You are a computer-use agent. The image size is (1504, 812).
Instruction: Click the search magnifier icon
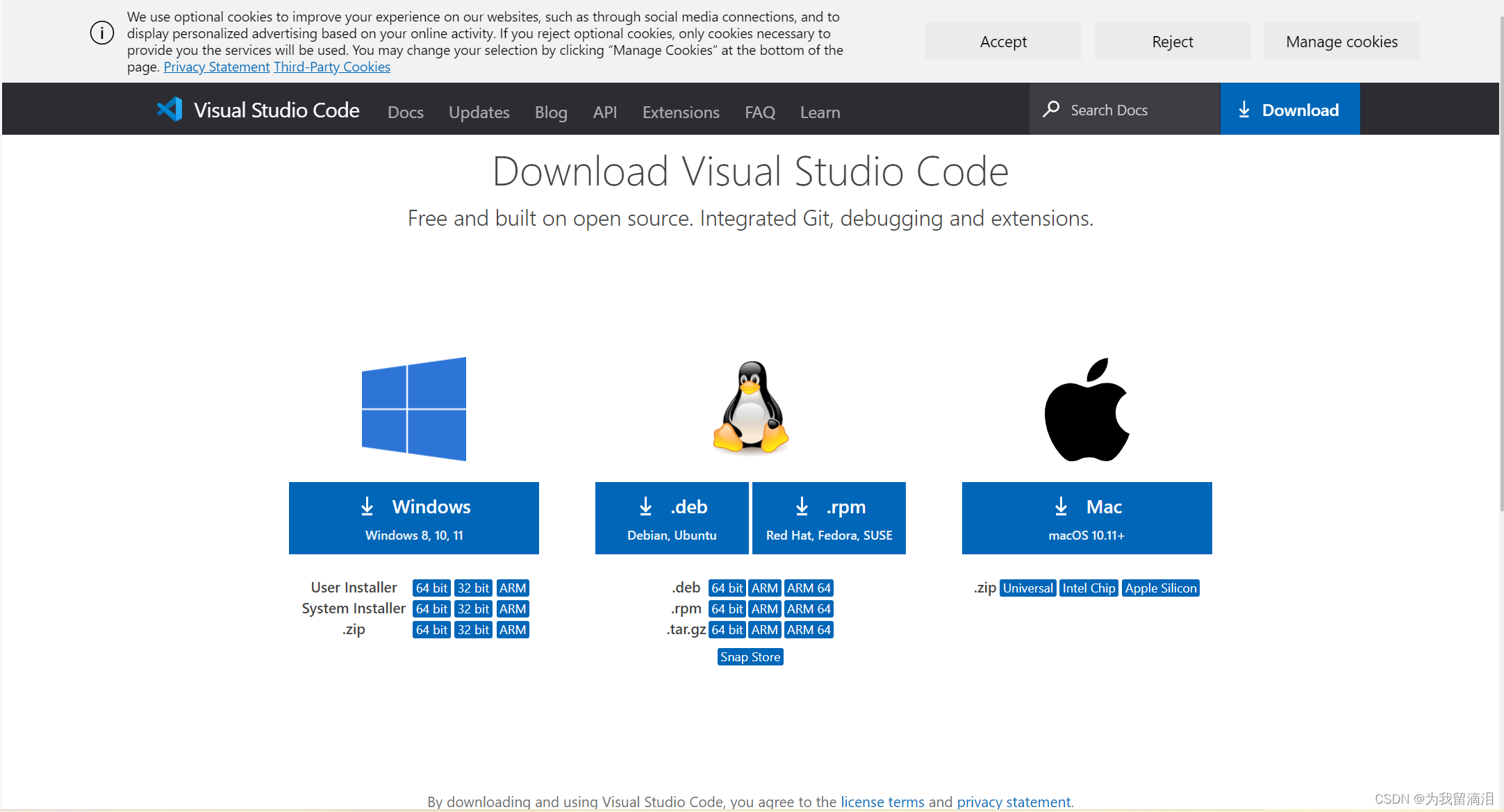coord(1051,109)
